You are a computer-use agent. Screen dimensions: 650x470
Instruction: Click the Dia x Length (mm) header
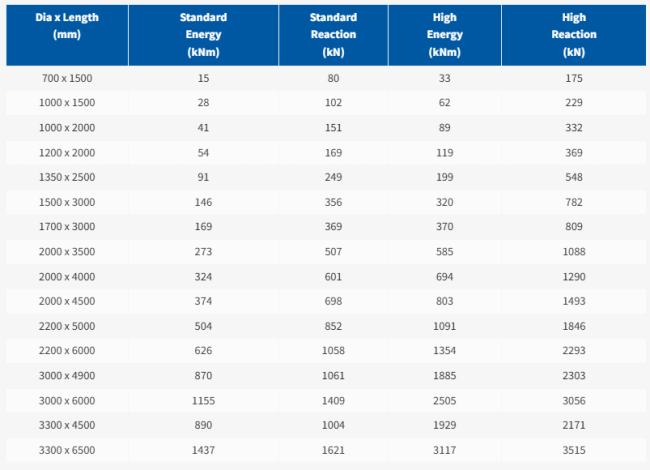tap(67, 26)
